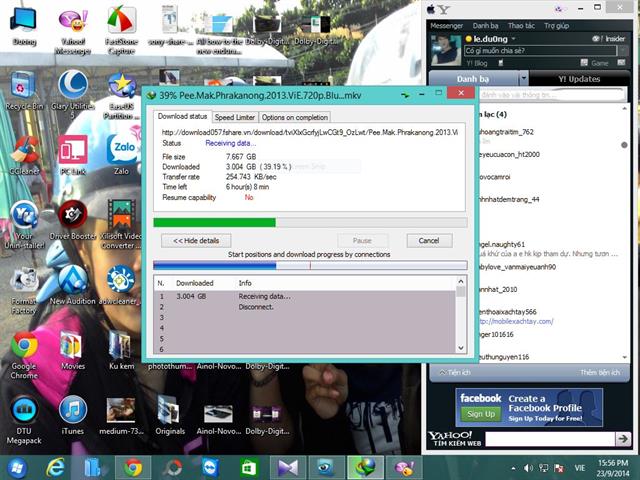This screenshot has height=480, width=640.
Task: Switch to Y! Updates tab
Action: click(x=578, y=79)
